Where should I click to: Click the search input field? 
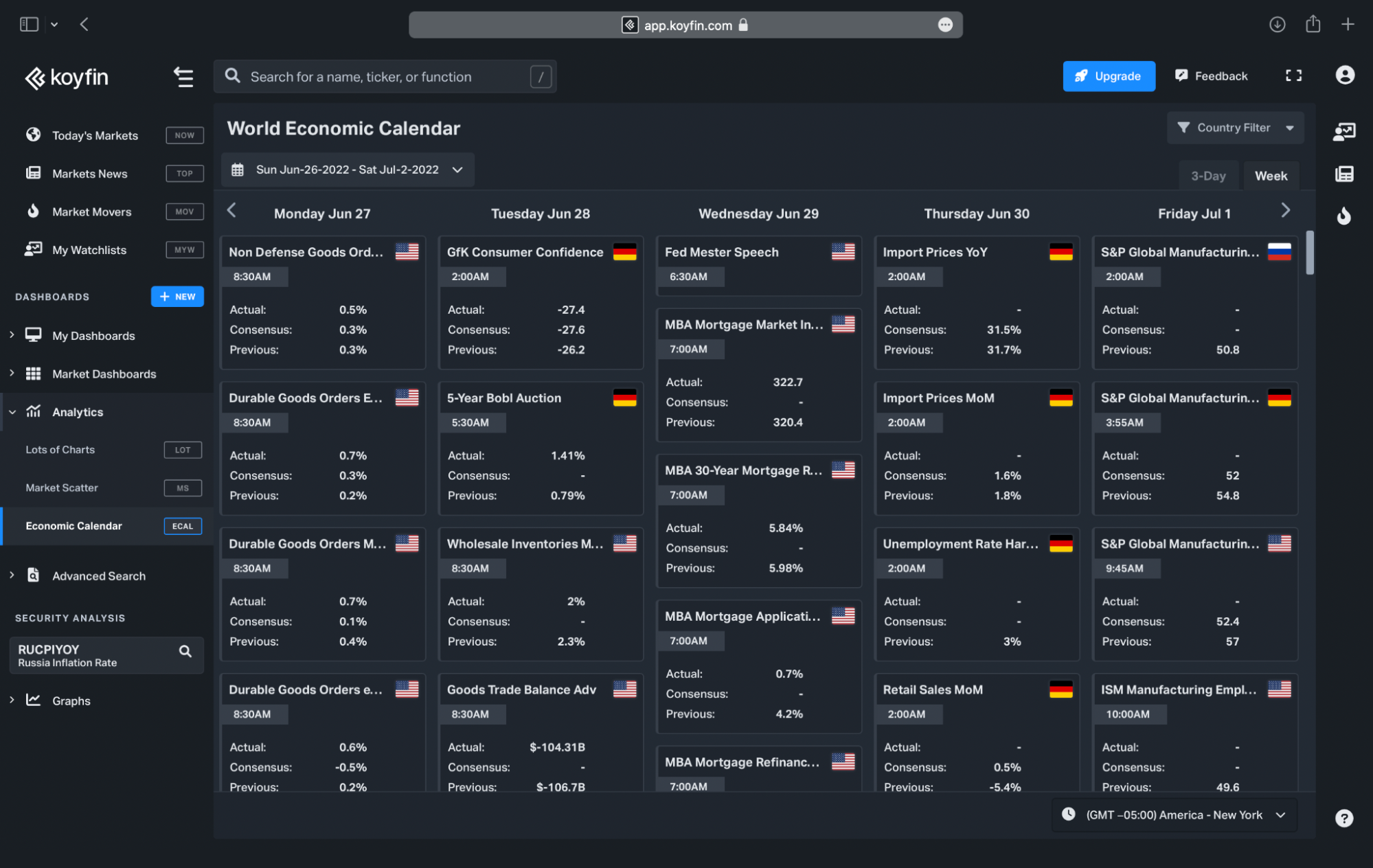[x=385, y=77]
